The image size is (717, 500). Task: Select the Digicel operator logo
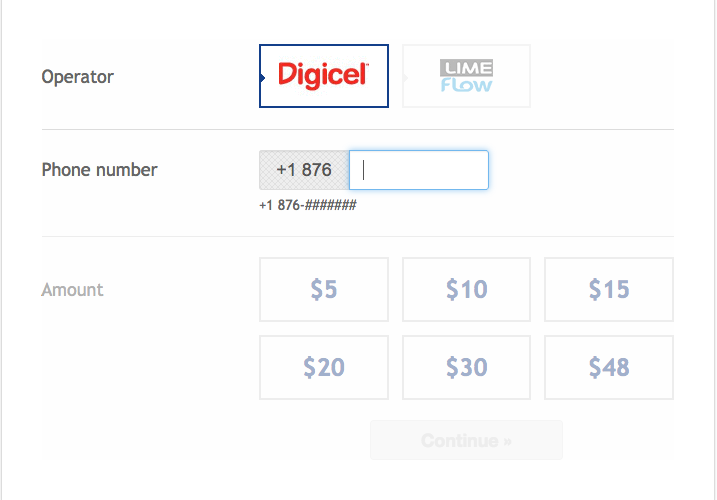point(323,75)
